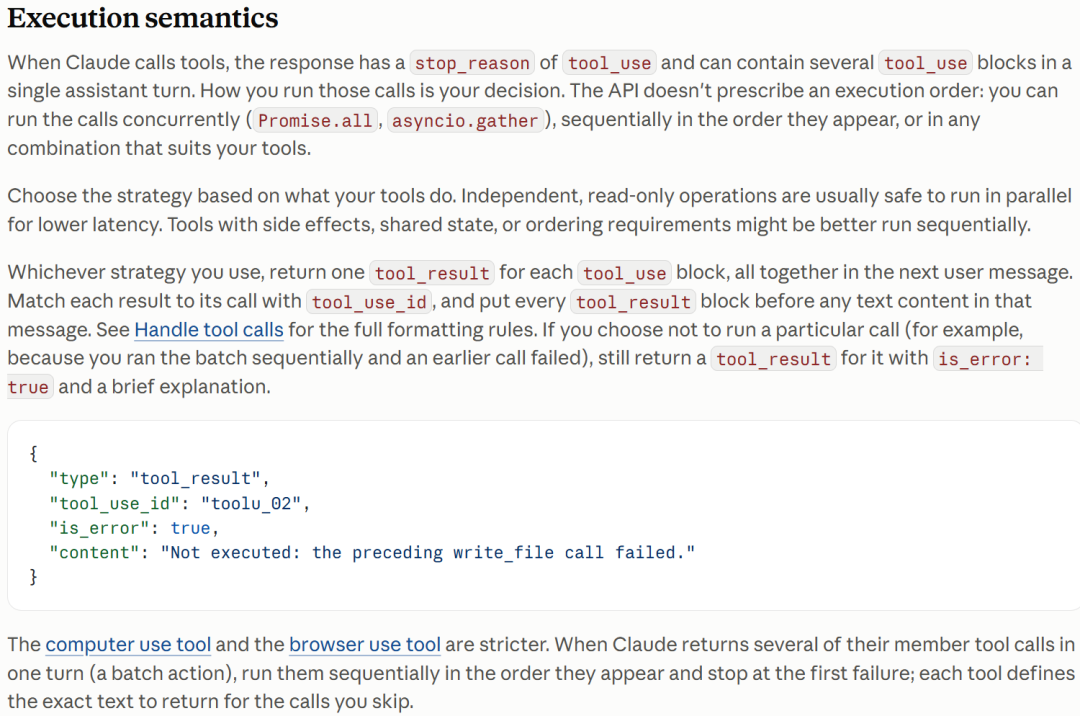Click the "Execution semantics" heading

(x=143, y=18)
